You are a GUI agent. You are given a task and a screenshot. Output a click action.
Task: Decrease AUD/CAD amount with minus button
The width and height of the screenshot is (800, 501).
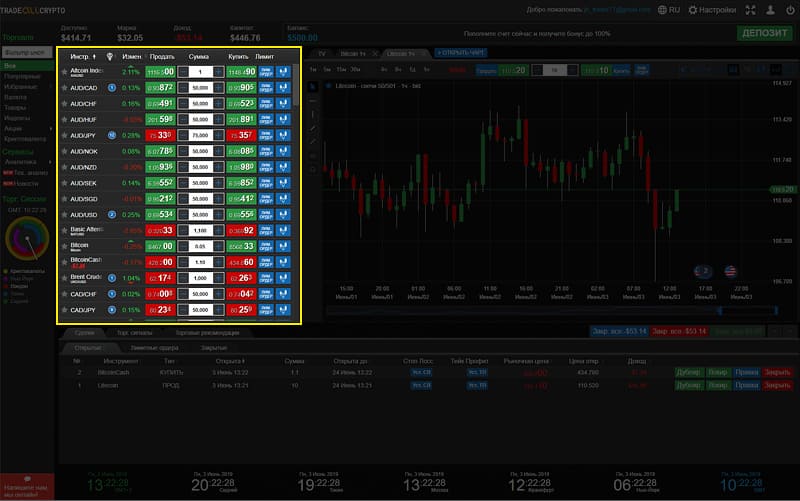tap(183, 88)
